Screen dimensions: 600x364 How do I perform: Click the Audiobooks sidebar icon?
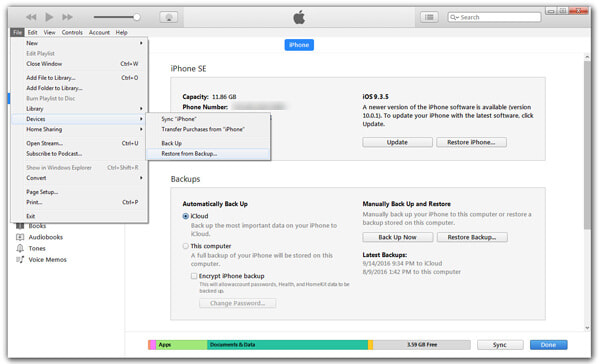pos(20,237)
